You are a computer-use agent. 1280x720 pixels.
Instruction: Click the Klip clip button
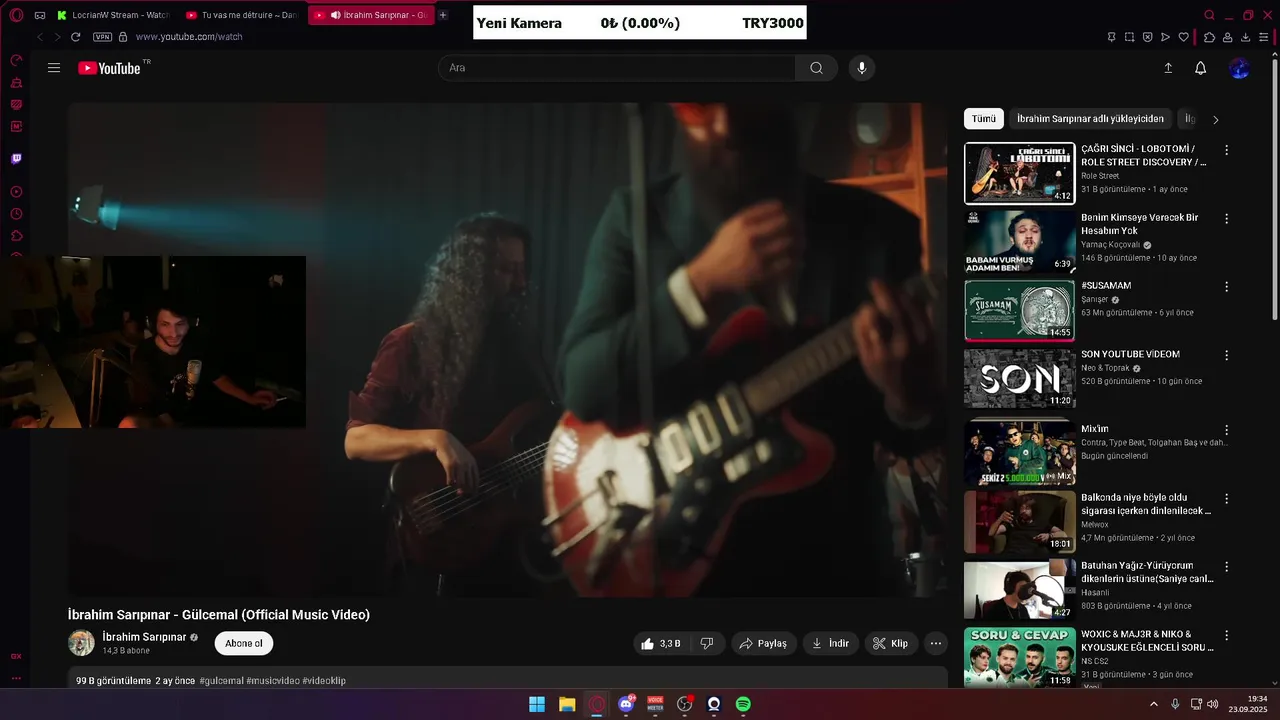(890, 644)
